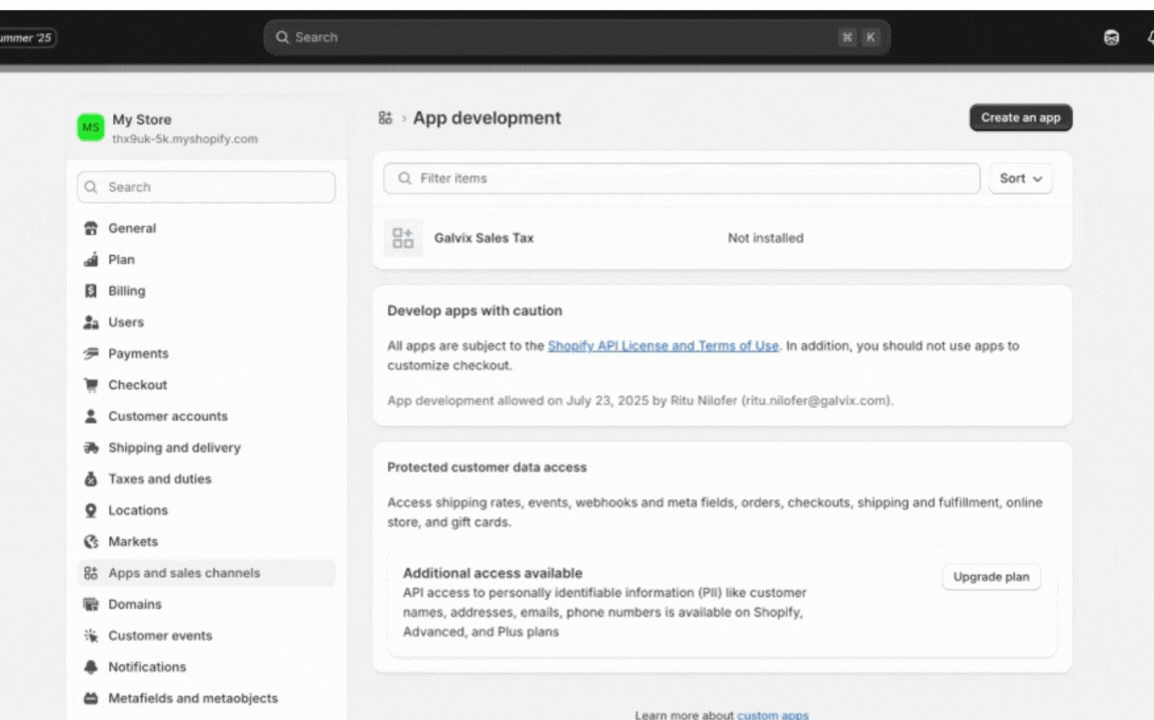The image size is (1154, 720).
Task: Click the Markets globe icon
Action: click(x=91, y=542)
